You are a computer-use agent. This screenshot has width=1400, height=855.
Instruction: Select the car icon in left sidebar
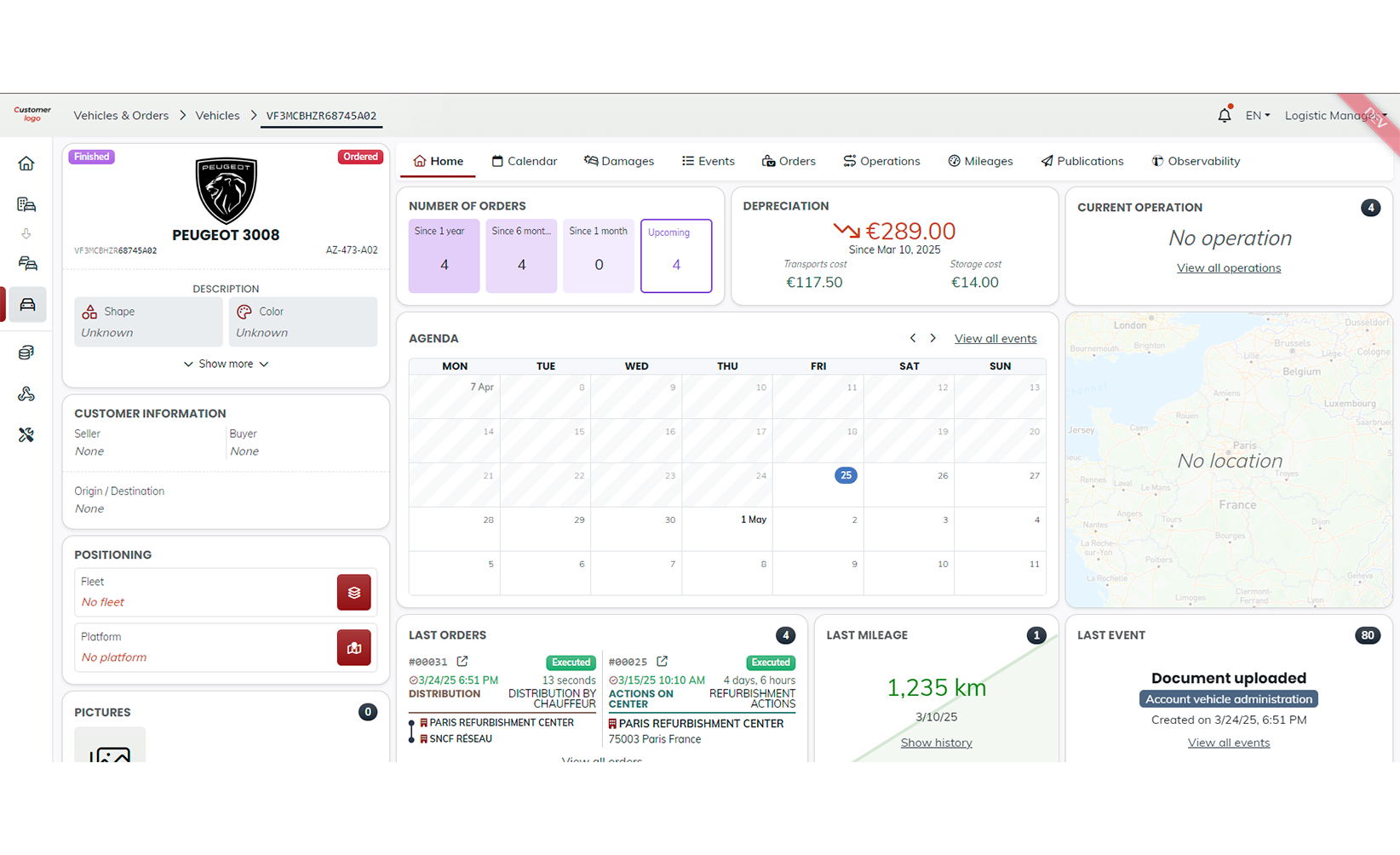click(x=27, y=305)
